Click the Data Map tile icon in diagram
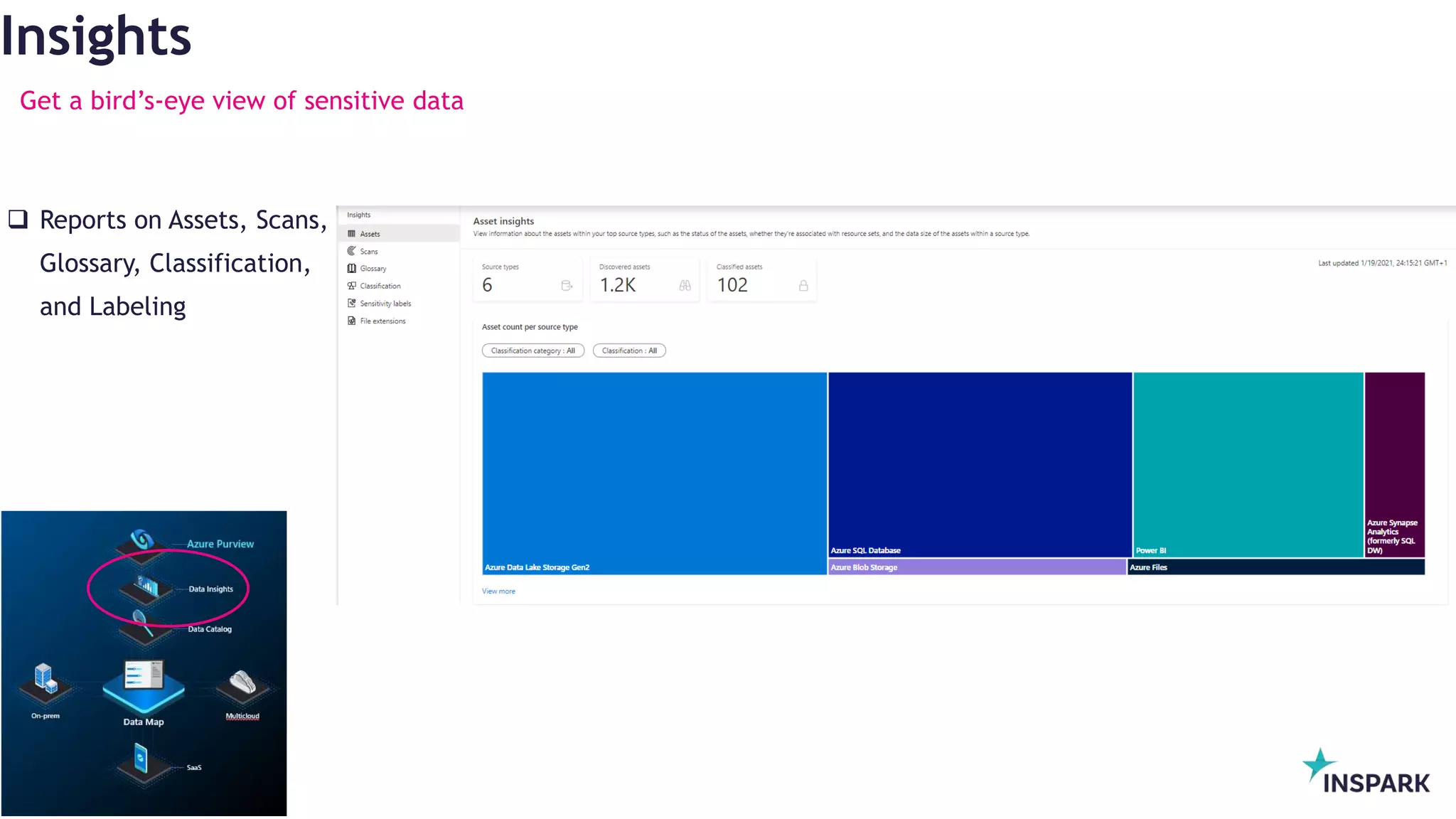 tap(144, 685)
